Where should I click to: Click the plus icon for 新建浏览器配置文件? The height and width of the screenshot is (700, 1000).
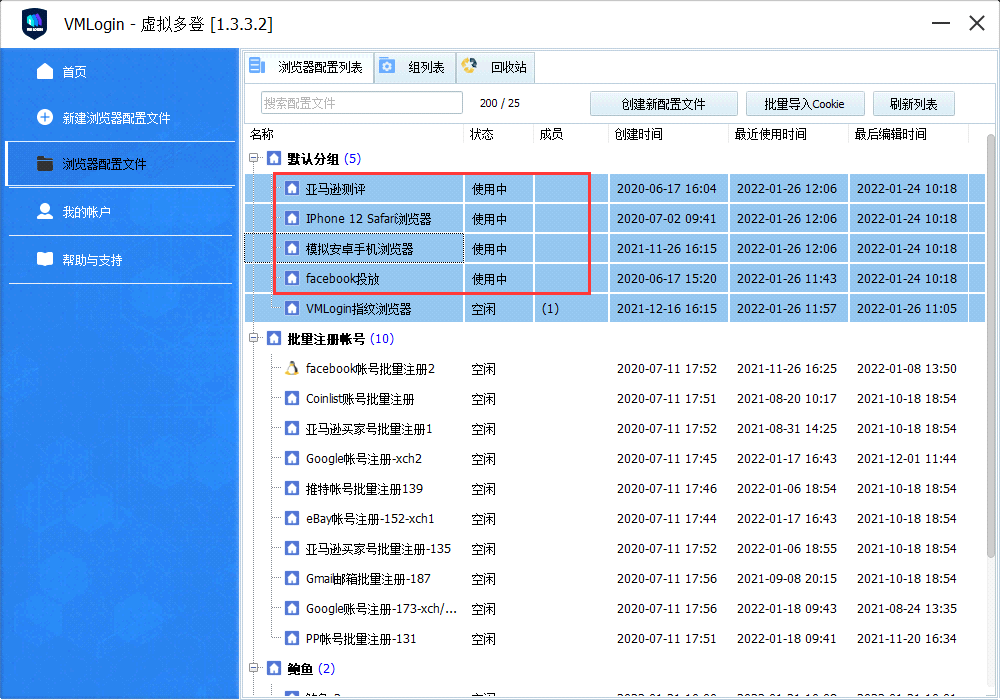(x=45, y=117)
